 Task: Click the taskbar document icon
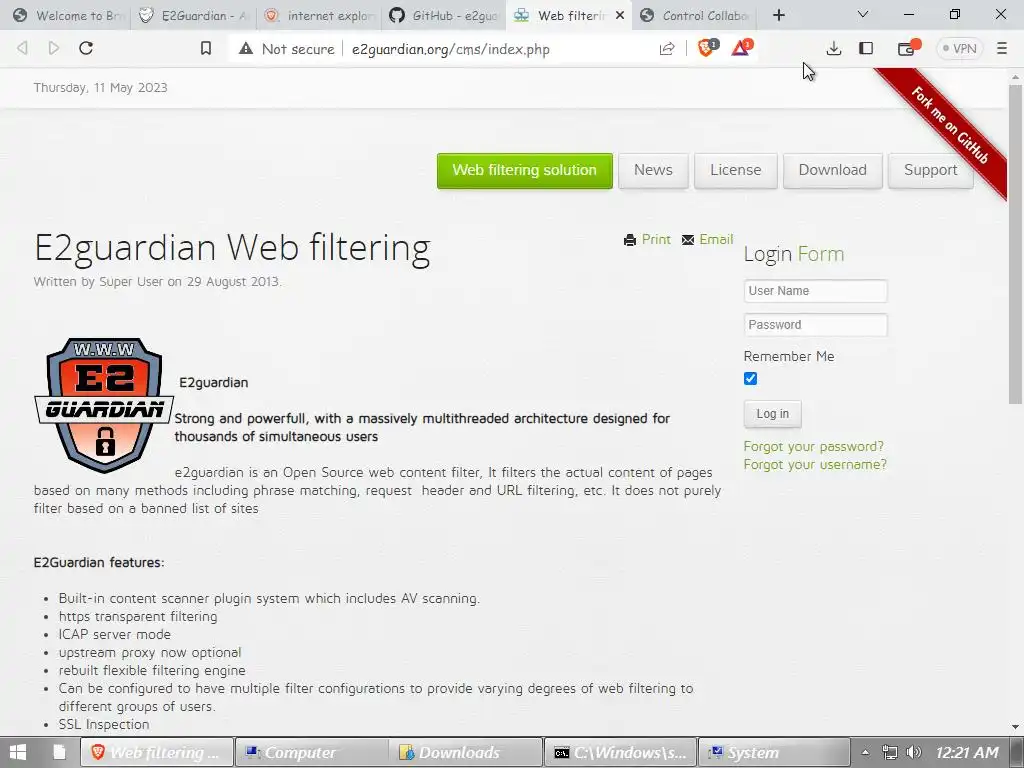click(x=59, y=752)
